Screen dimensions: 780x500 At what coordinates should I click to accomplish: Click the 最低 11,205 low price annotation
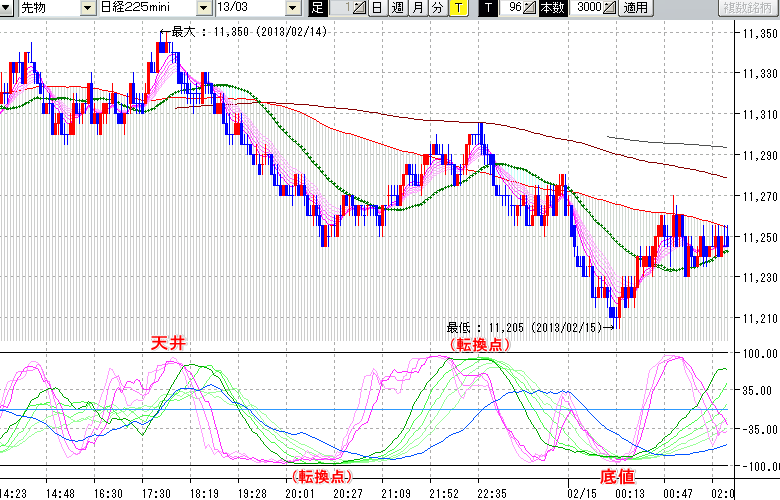coord(525,326)
